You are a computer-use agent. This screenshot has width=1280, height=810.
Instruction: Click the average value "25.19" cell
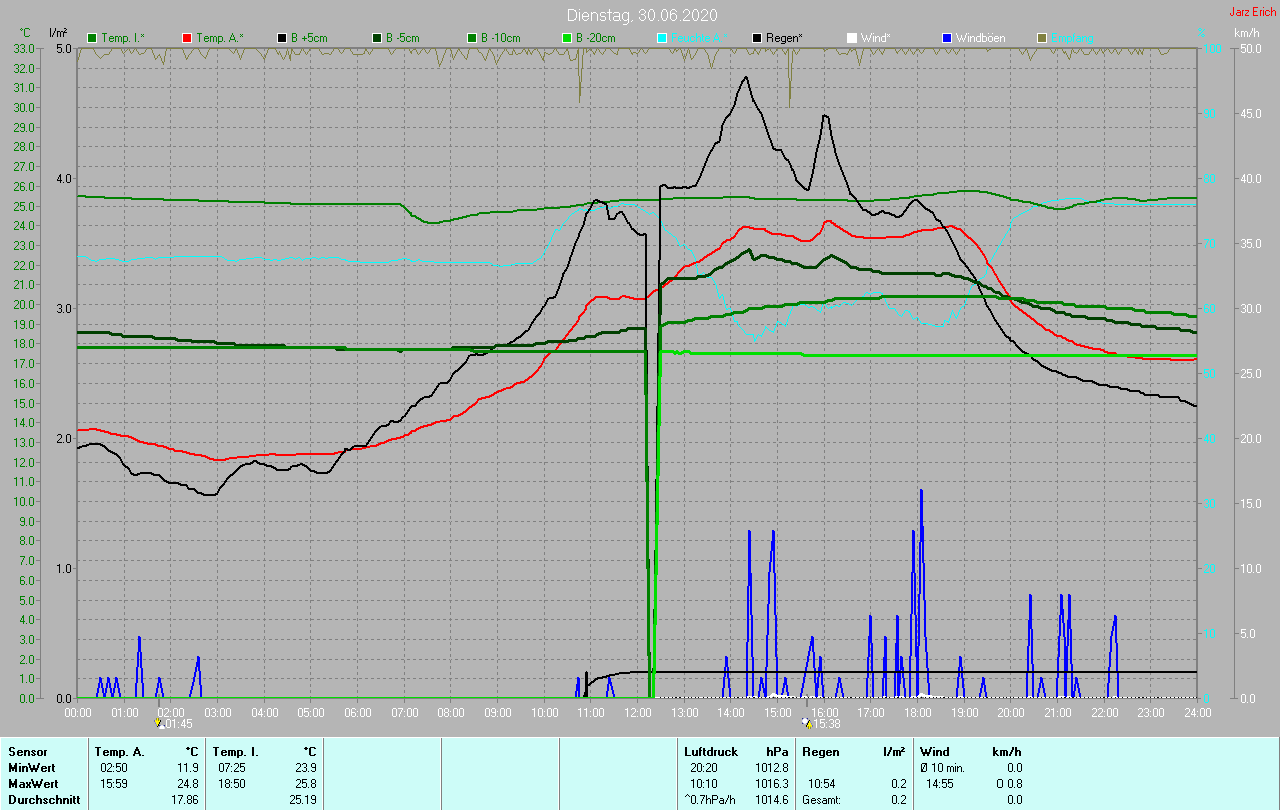(302, 800)
